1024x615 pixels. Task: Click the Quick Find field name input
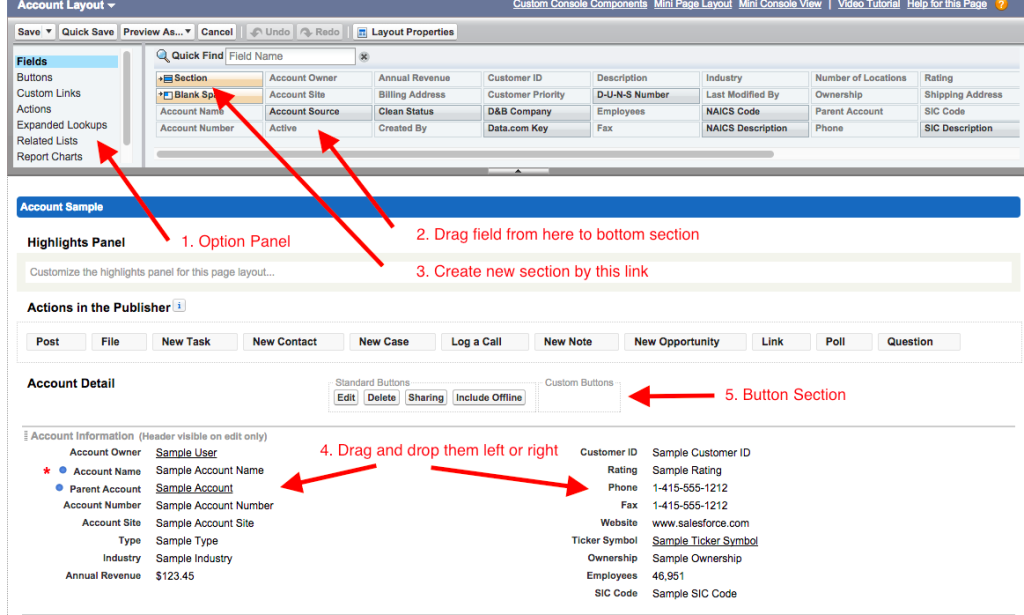tap(291, 56)
